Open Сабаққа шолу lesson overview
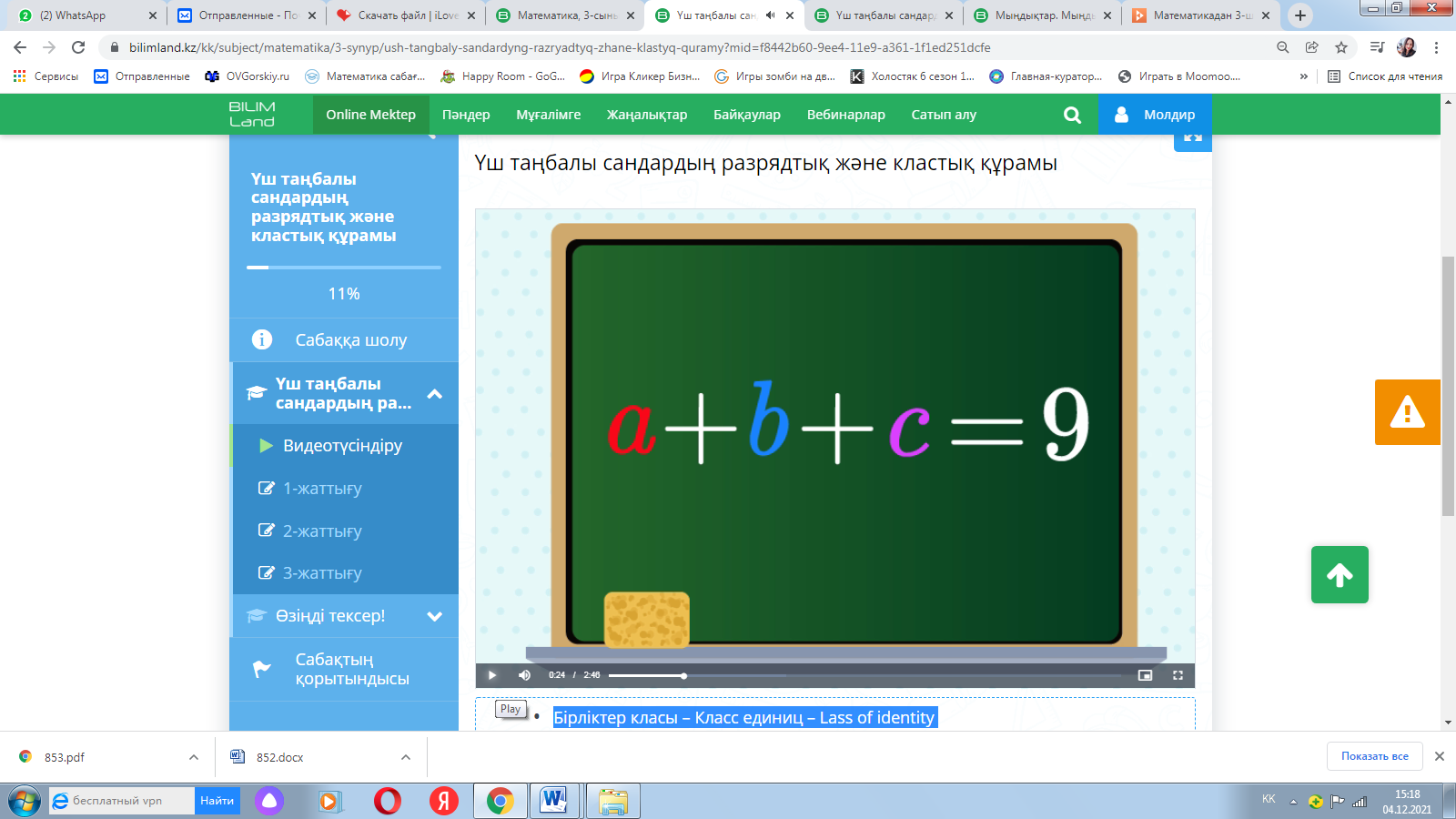 (344, 339)
